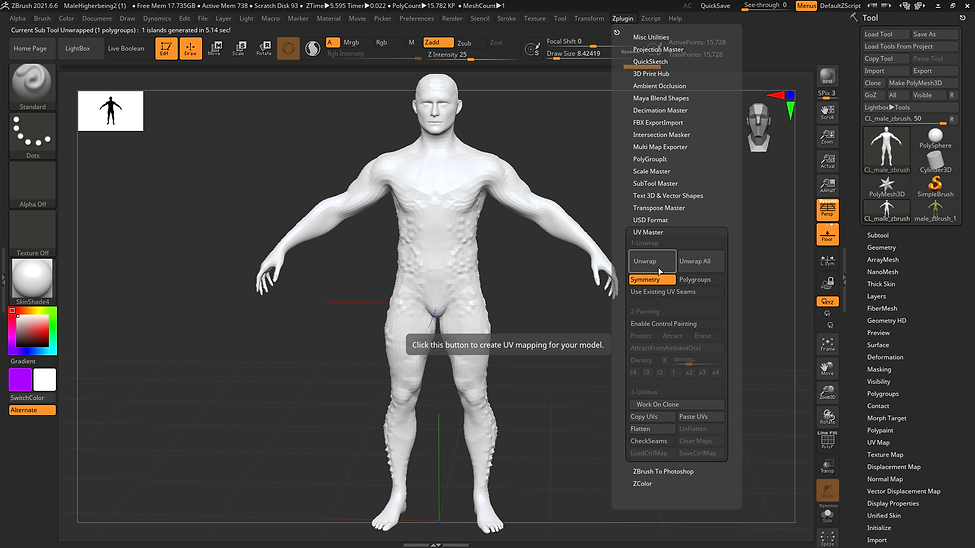Image resolution: width=975 pixels, height=548 pixels.
Task: Click the AAHalf icon
Action: (827, 185)
